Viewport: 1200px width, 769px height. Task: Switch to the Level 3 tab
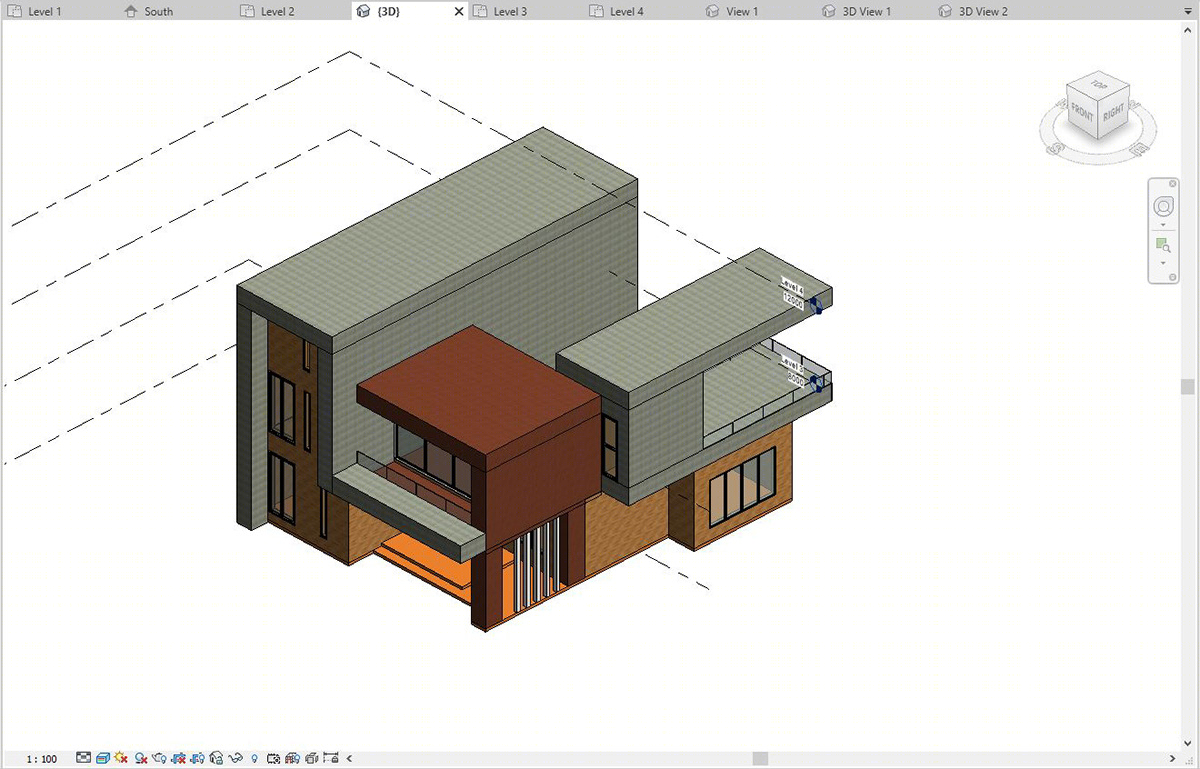(510, 11)
